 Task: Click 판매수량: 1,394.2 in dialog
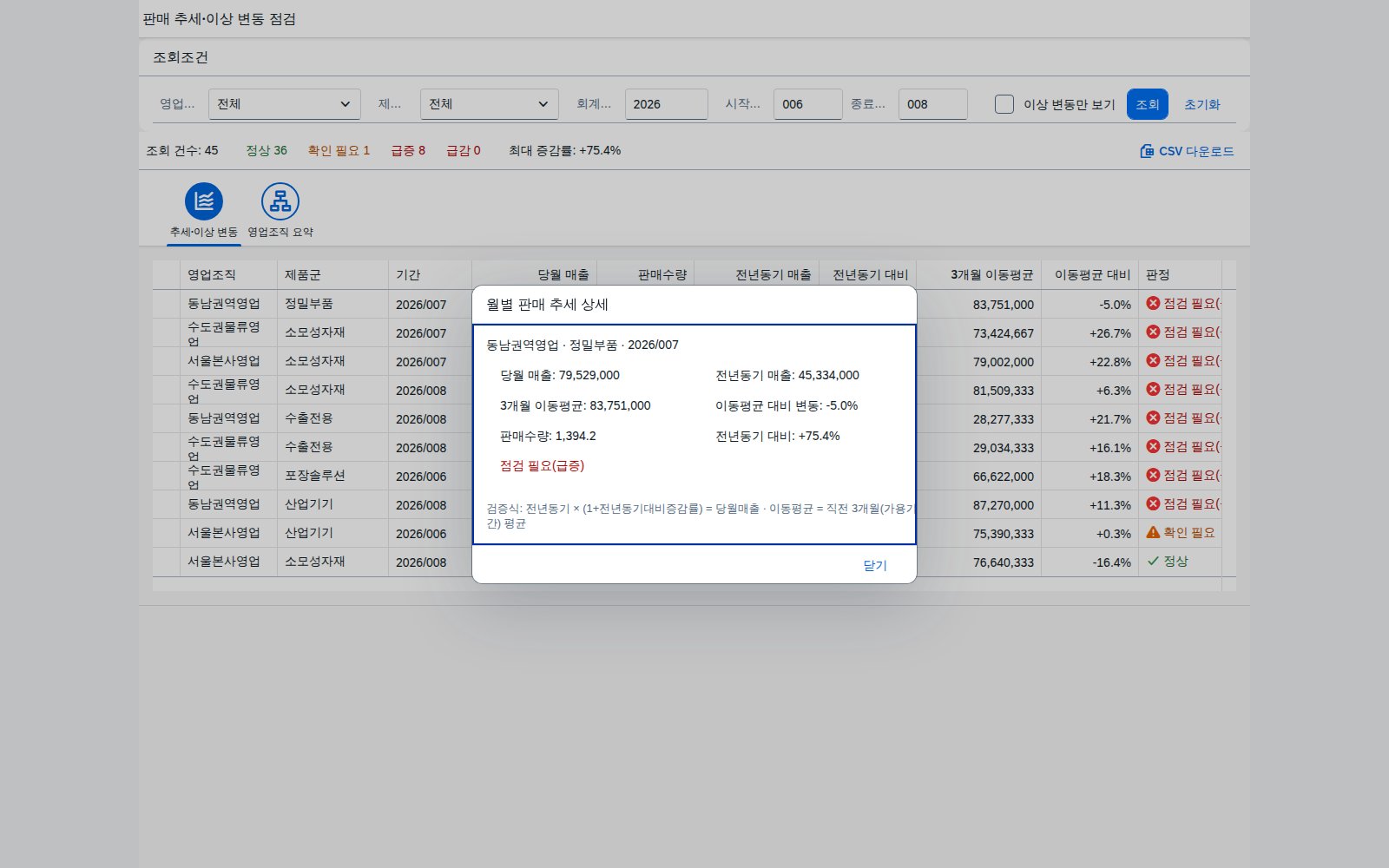549,437
